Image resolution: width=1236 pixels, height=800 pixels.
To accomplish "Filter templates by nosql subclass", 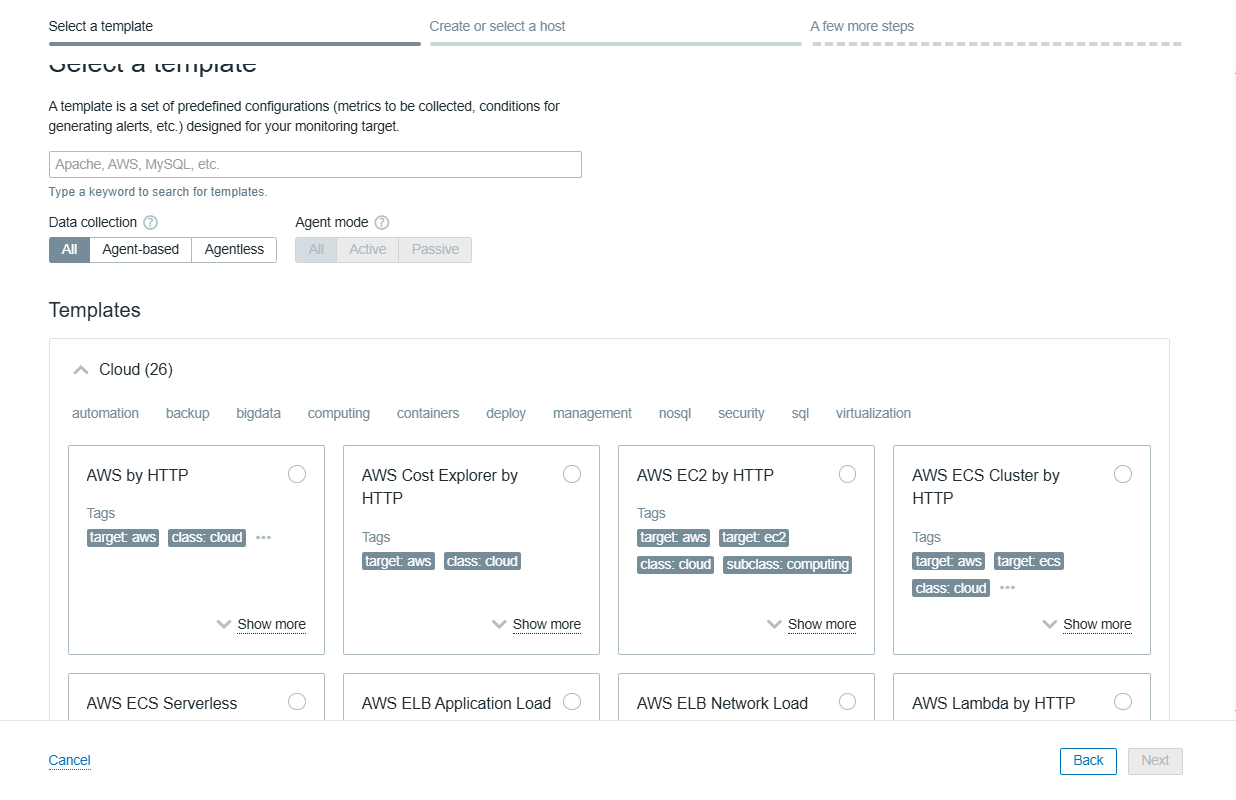I will 675,413.
